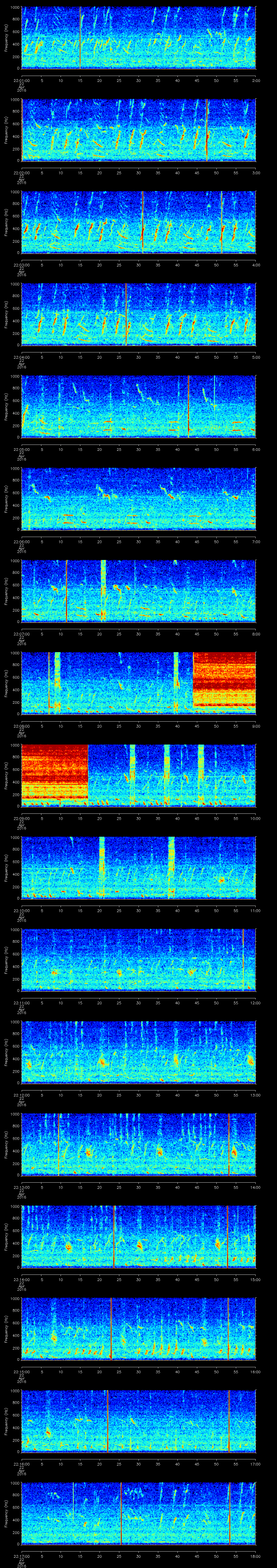The height and width of the screenshot is (1568, 277).
Task: Click the red spike near 25 seconds in 22:17:00 panel
Action: pyautogui.click(x=121, y=1513)
